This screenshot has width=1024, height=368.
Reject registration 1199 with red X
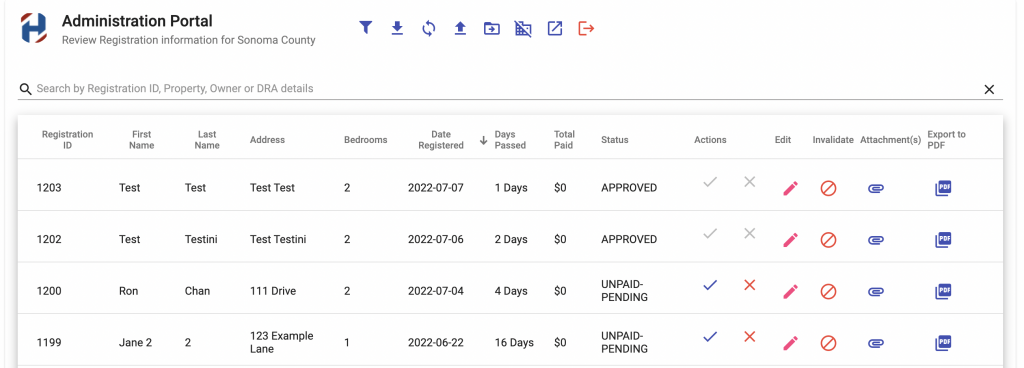(750, 337)
